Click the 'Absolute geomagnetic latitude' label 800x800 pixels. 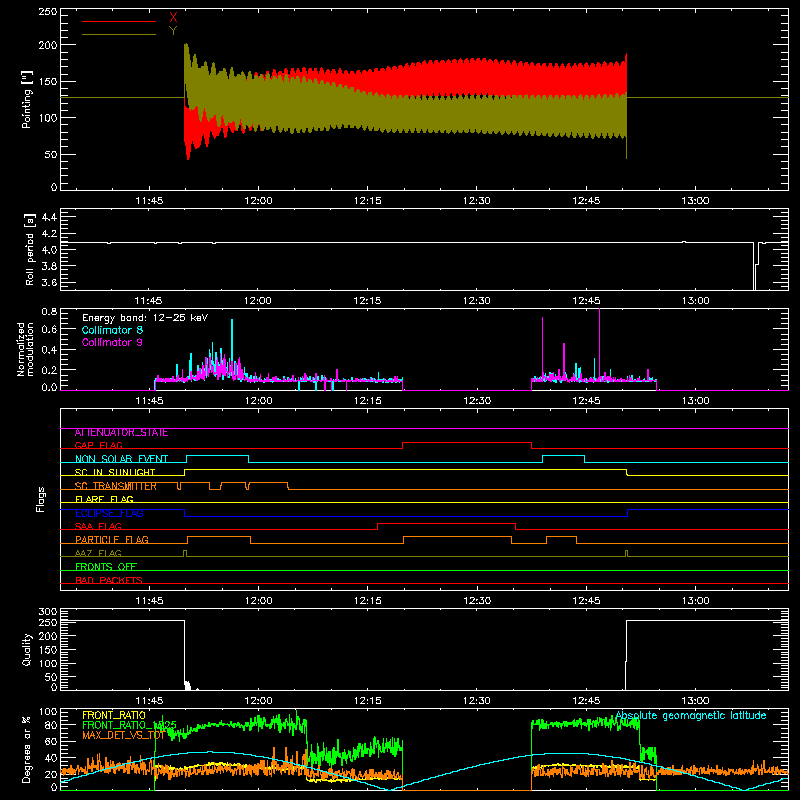pos(691,715)
